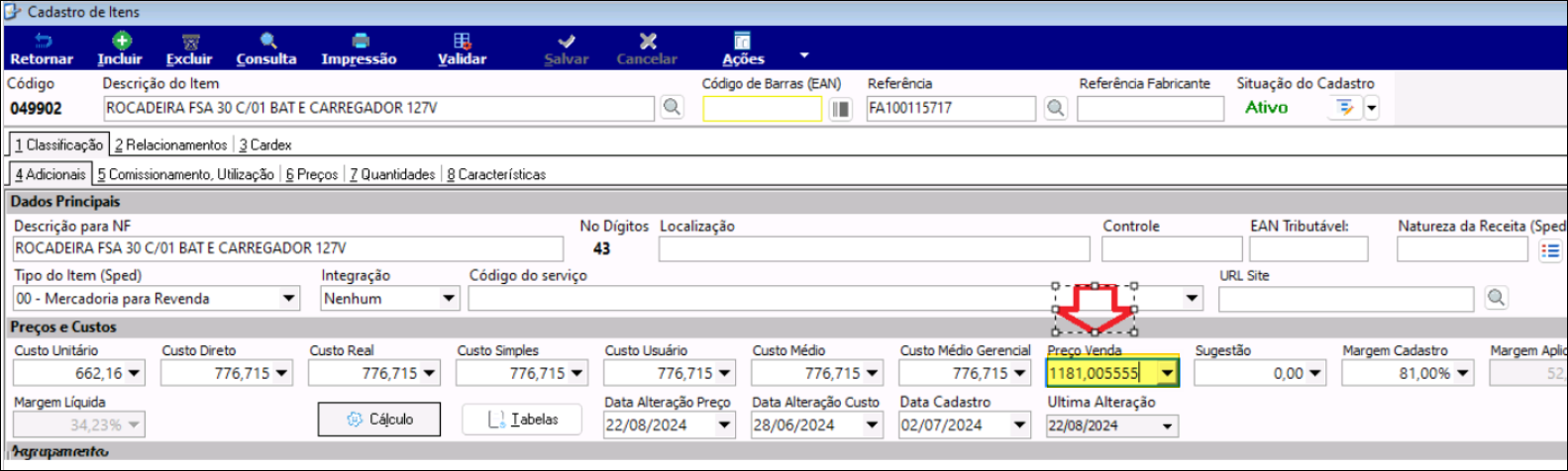Click the Referência input field
Screen dimensions: 1568x471
951,109
